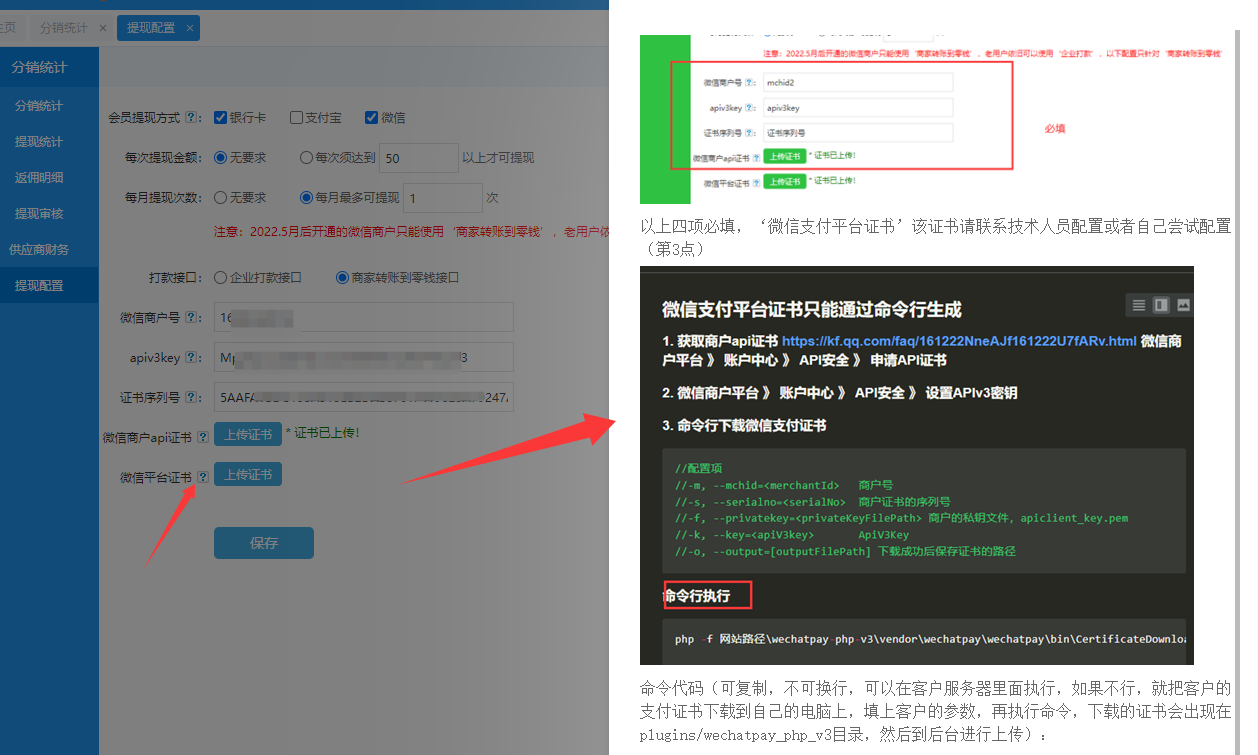Upload certificate for 微信平台证书
Screen dimensions: 1258x755
(248, 475)
